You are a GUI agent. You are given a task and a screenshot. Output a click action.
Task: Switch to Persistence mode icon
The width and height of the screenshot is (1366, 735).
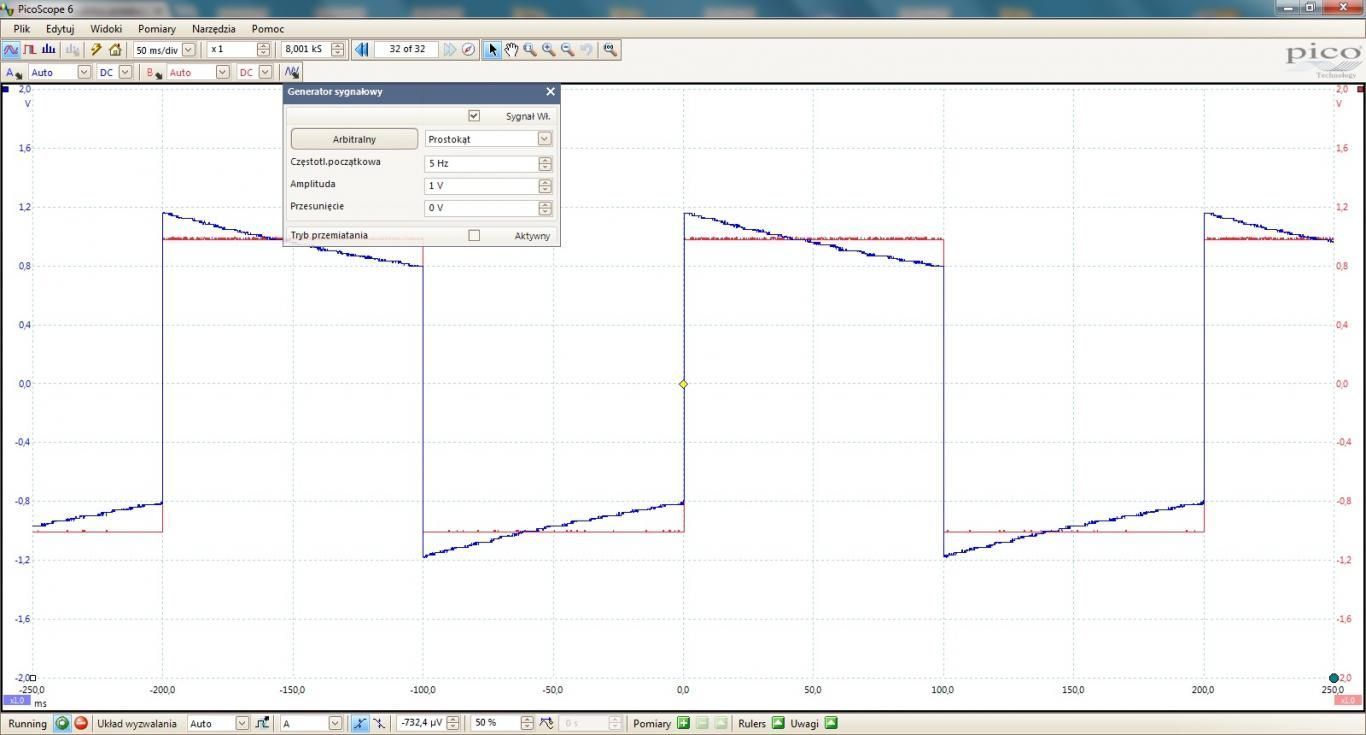tap(30, 49)
